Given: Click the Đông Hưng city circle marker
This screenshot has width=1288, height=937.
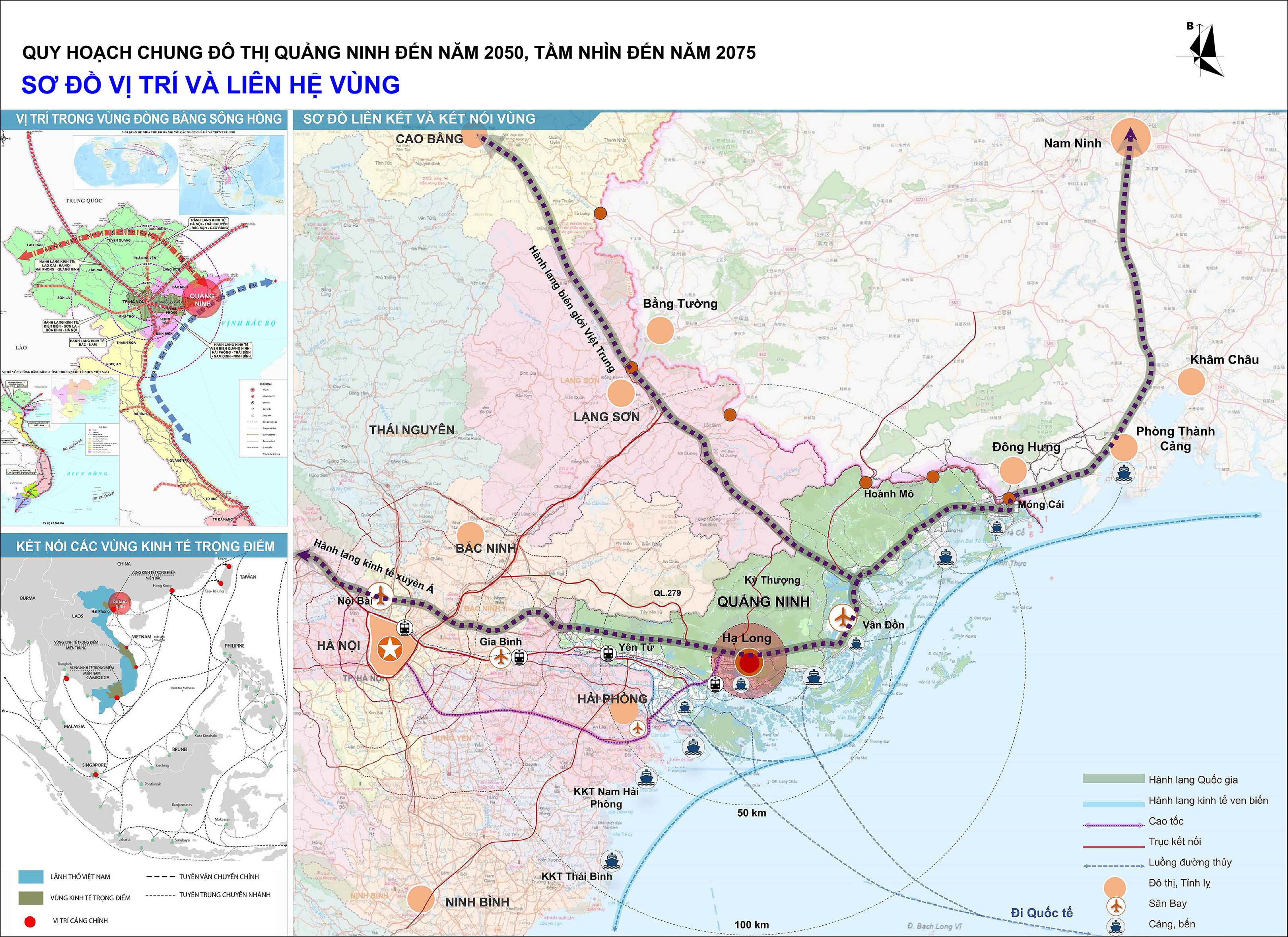Looking at the screenshot, I should tap(1012, 470).
